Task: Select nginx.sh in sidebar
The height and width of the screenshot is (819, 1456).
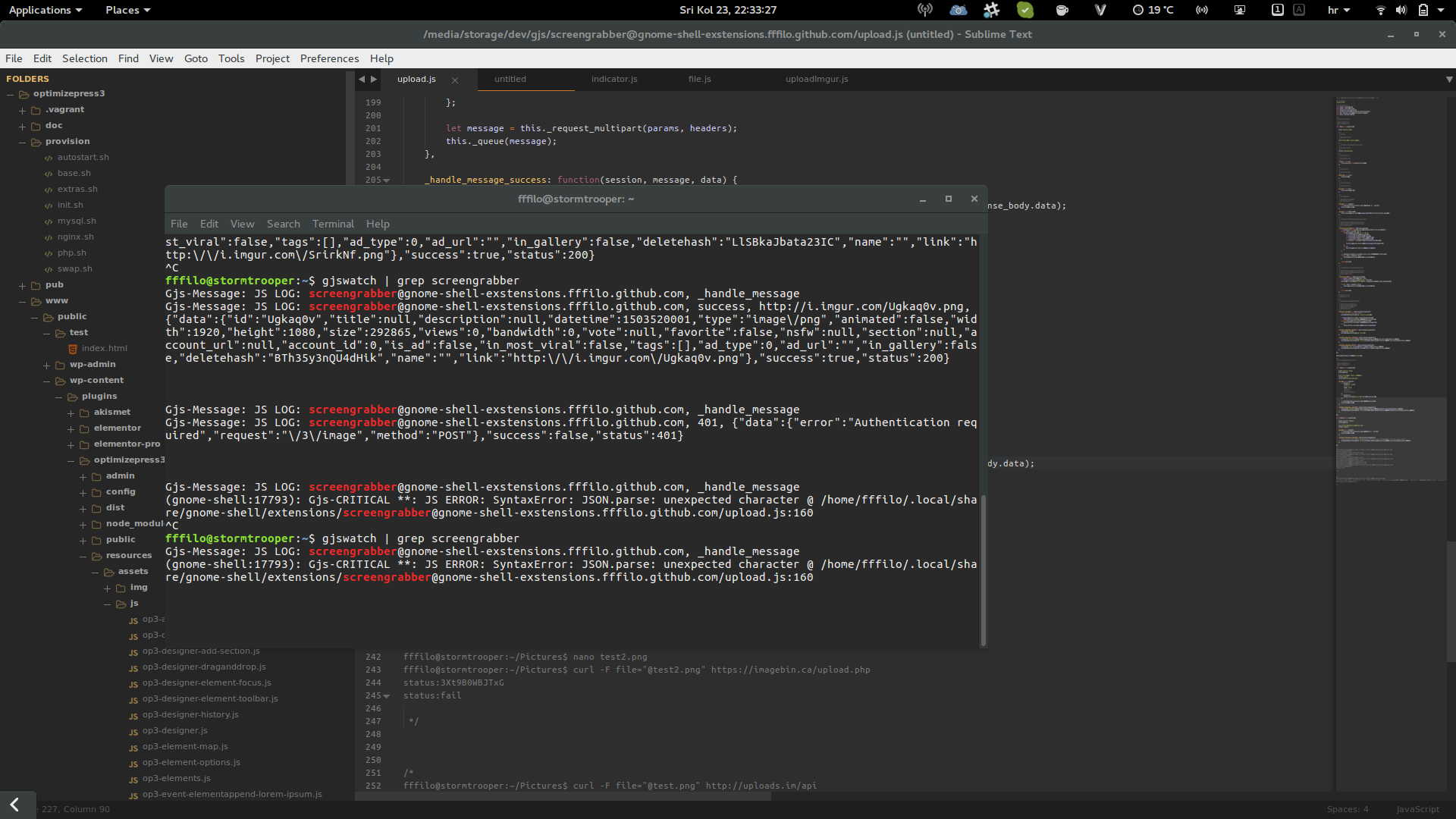Action: click(76, 237)
